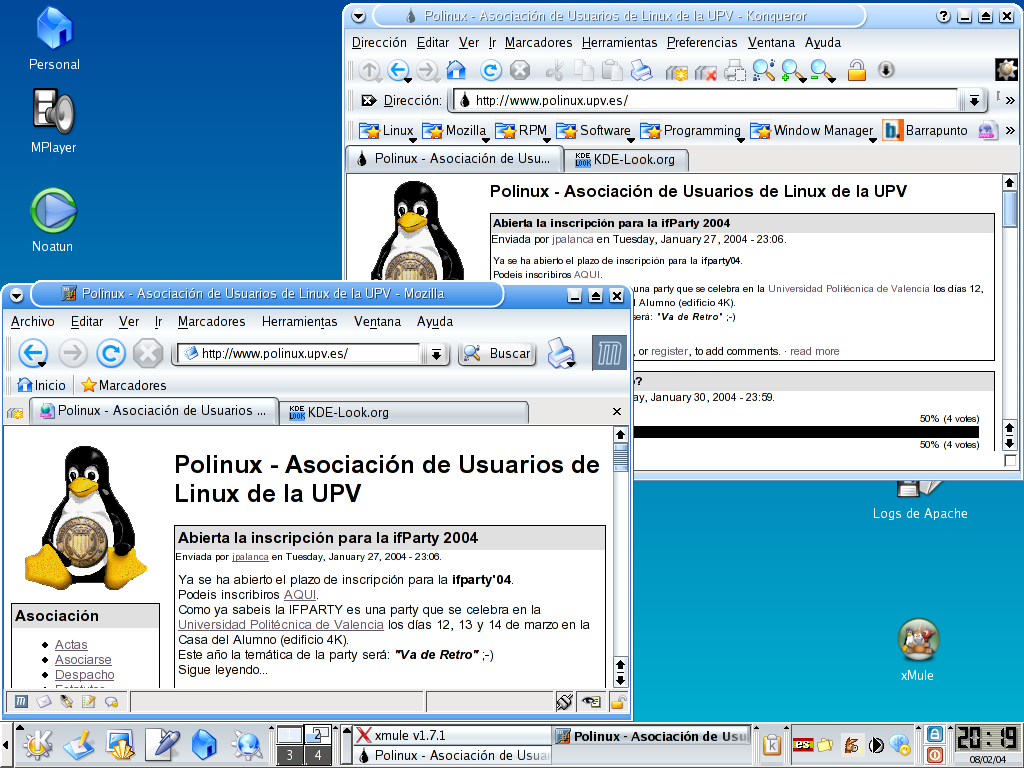Open the KDE K menu launcher

coord(37,744)
